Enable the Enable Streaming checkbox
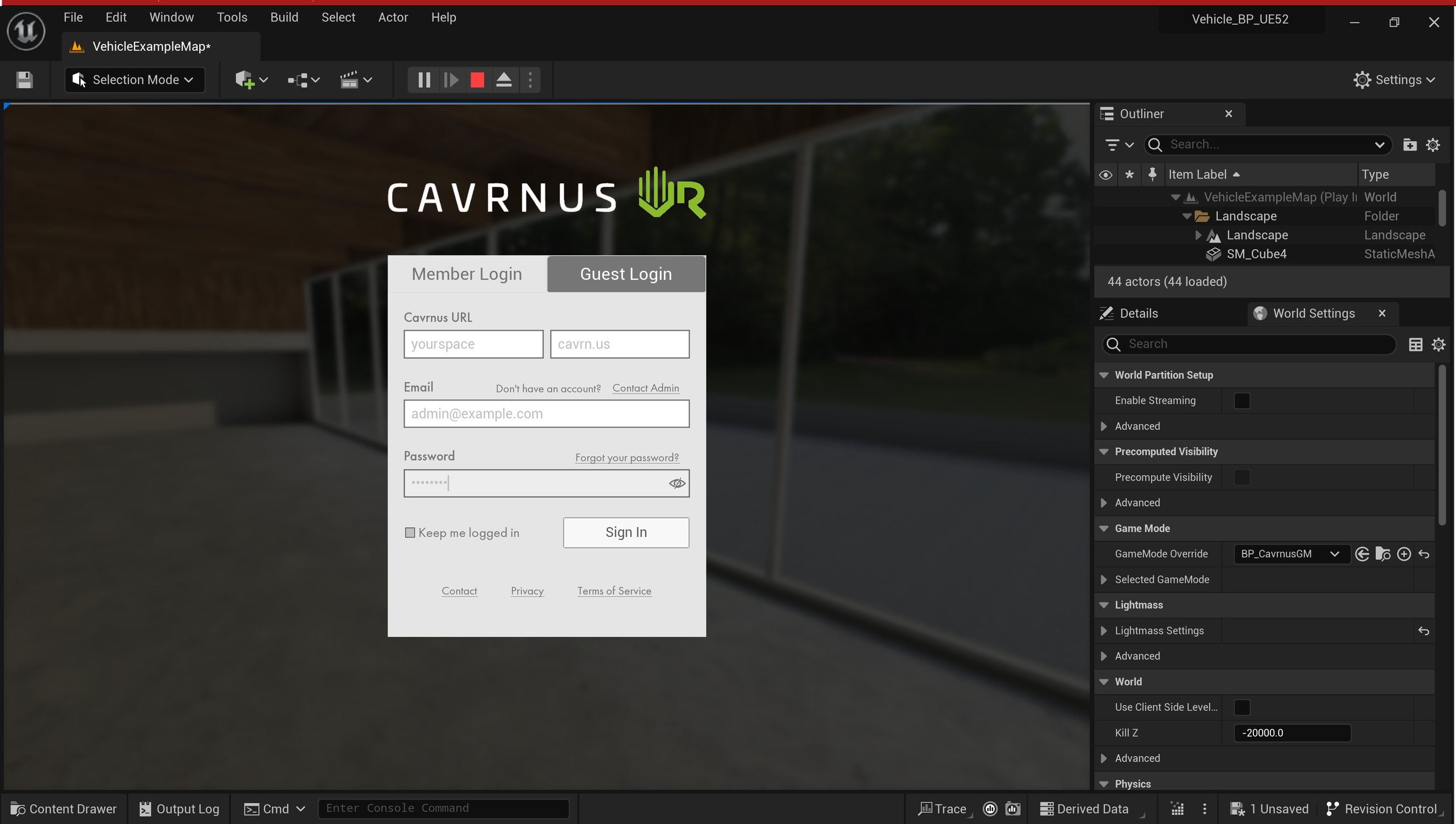The width and height of the screenshot is (1456, 824). point(1242,401)
